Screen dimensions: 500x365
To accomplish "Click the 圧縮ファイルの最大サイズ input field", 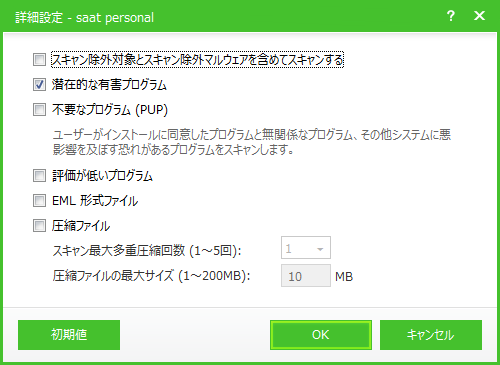I will pyautogui.click(x=306, y=276).
